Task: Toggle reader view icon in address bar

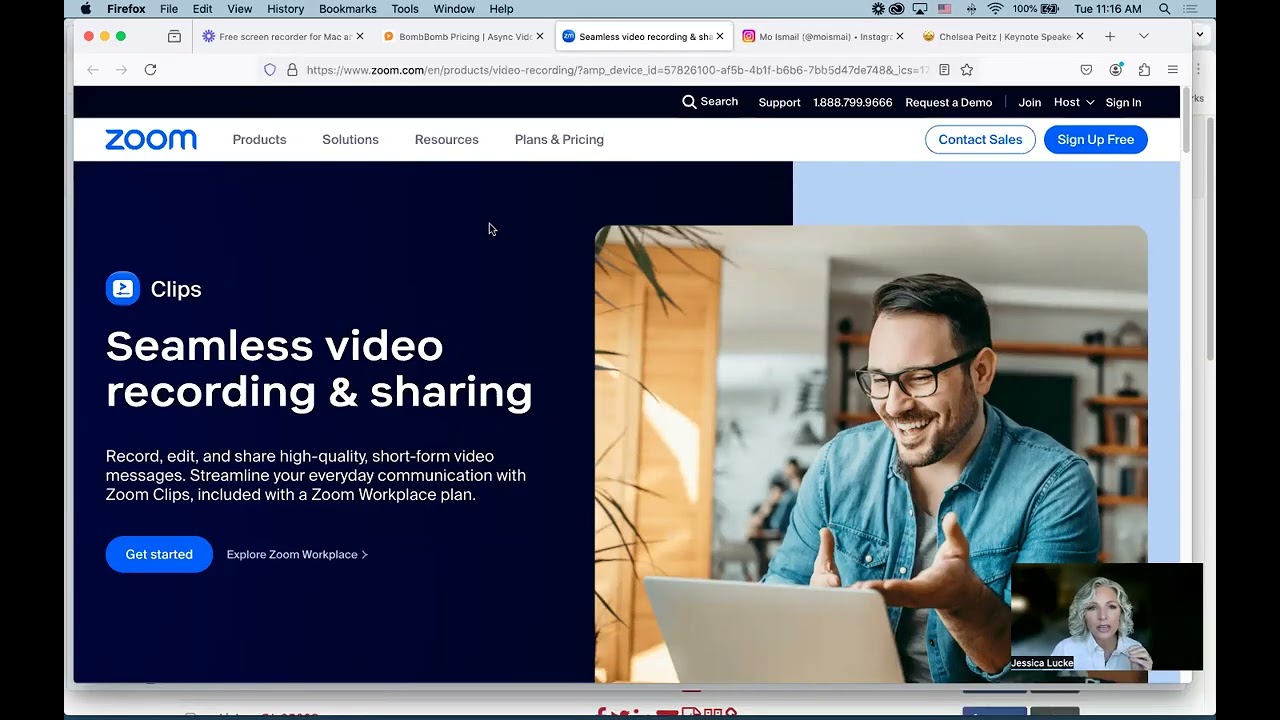Action: (944, 70)
